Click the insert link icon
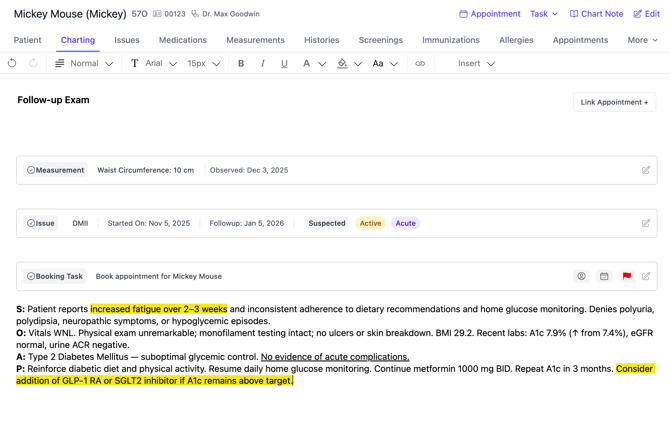This screenshot has height=424, width=670. point(420,63)
